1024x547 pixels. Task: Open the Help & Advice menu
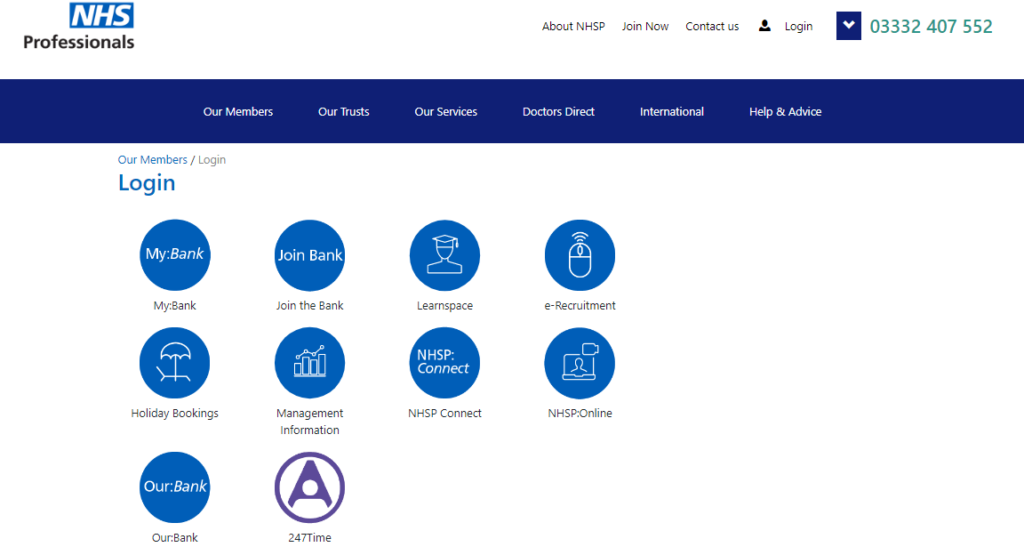tap(785, 112)
